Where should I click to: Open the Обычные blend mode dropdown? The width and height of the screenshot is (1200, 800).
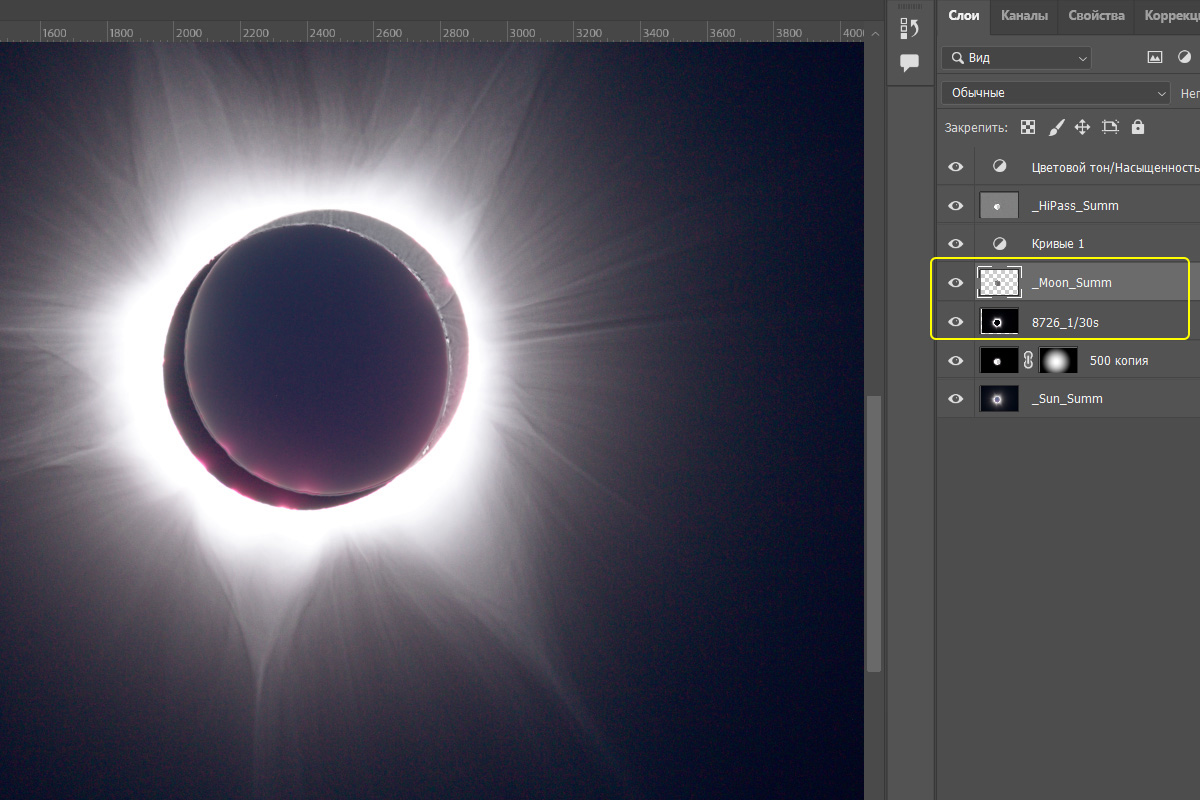point(1055,93)
